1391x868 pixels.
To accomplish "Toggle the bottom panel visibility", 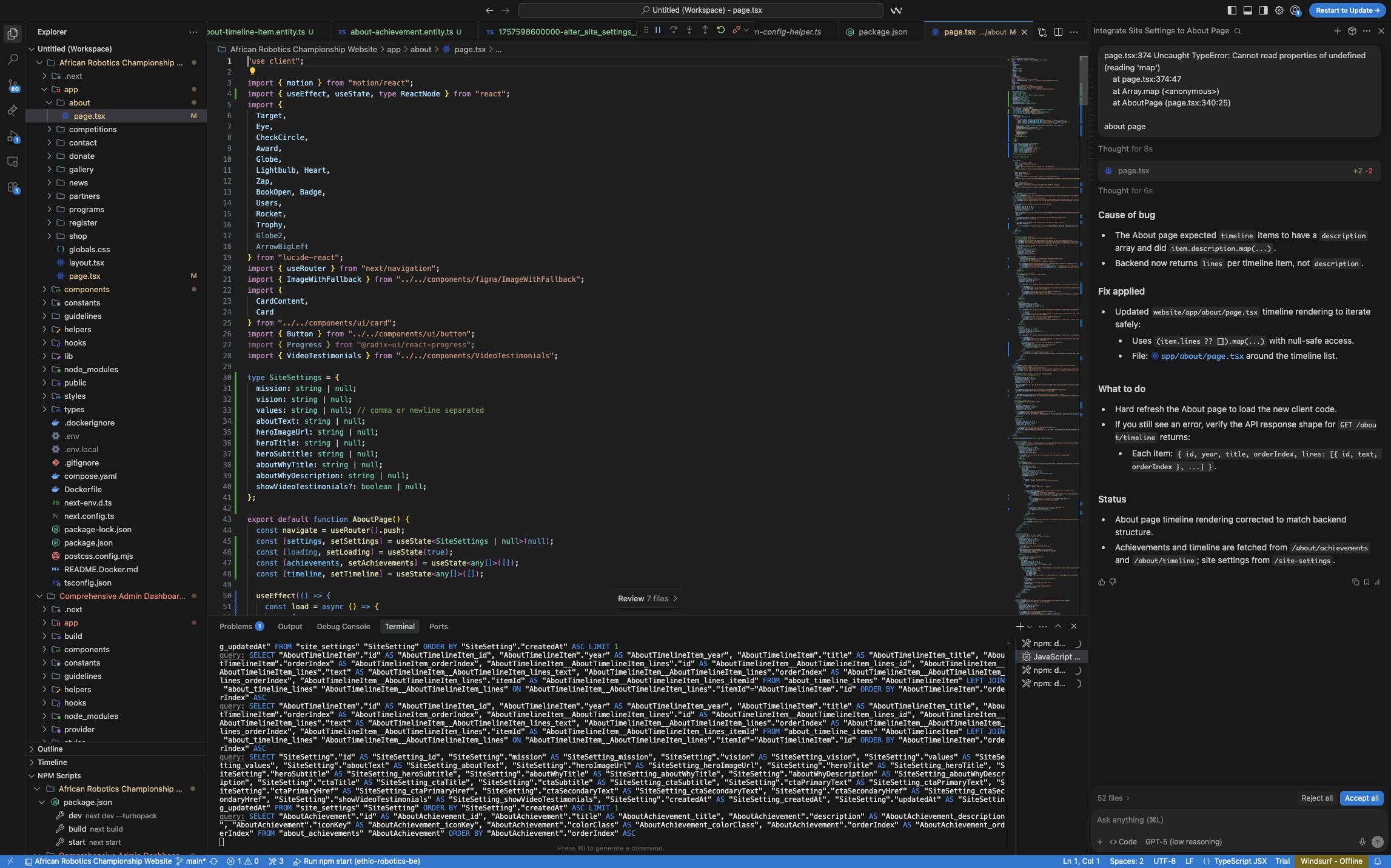I will (x=1247, y=10).
